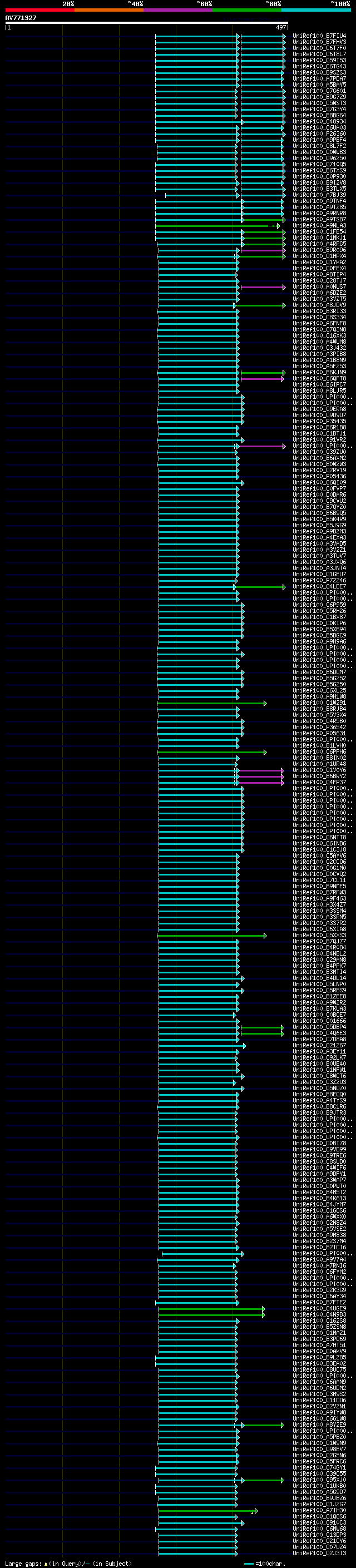Click the purple ~60% identity scale segment
Screen dimensions: 356x1568
179,10
